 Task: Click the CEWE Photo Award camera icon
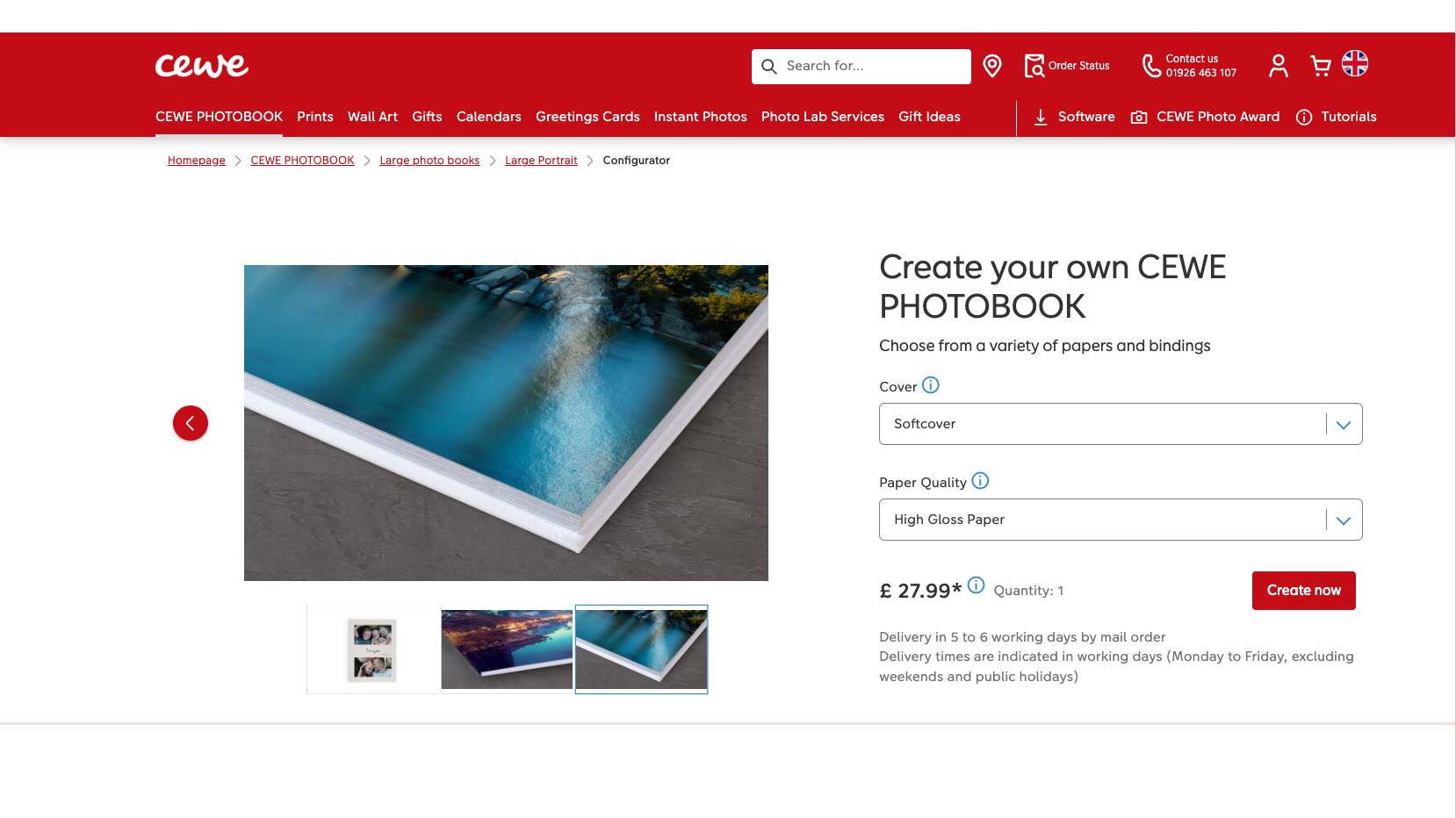point(1139,118)
